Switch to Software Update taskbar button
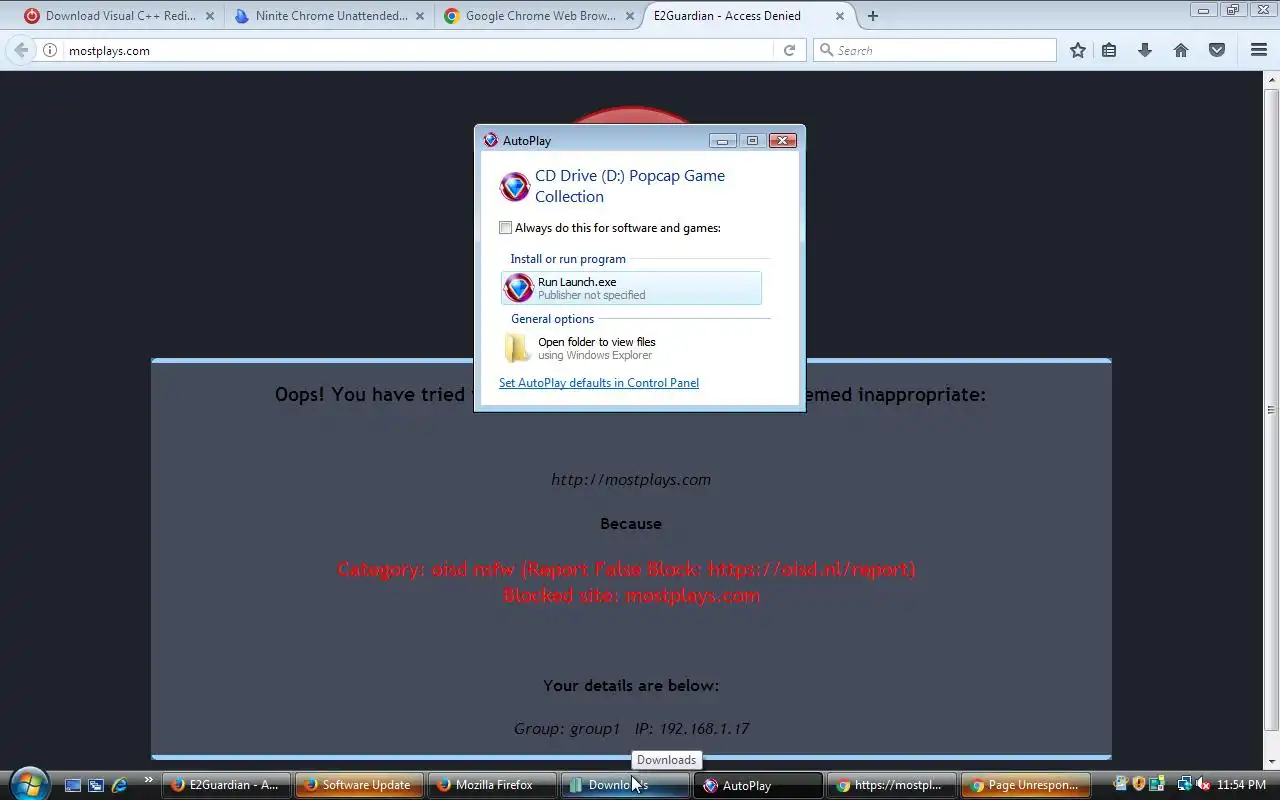Viewport: 1280px width, 800px height. (359, 785)
